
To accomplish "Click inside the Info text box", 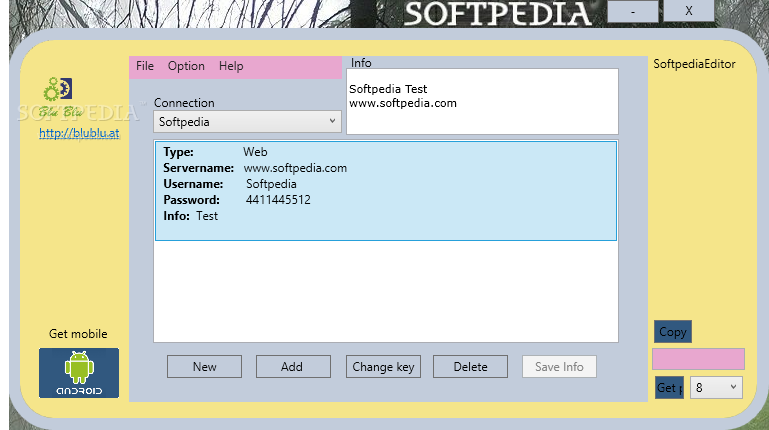I will (x=482, y=101).
